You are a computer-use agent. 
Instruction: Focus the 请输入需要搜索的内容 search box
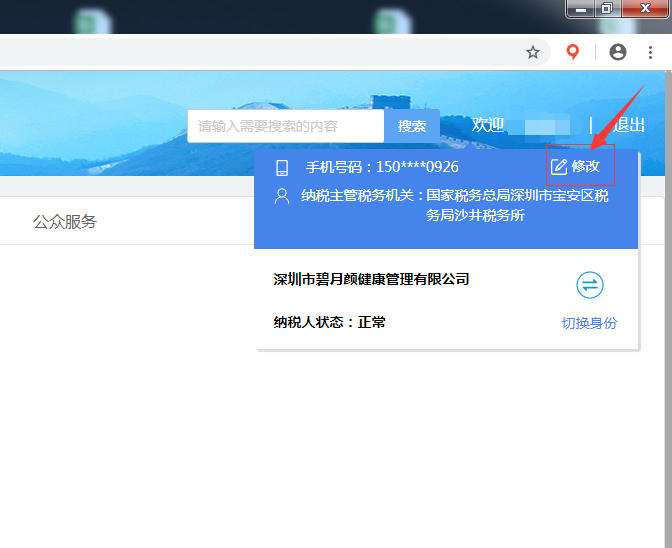point(285,126)
